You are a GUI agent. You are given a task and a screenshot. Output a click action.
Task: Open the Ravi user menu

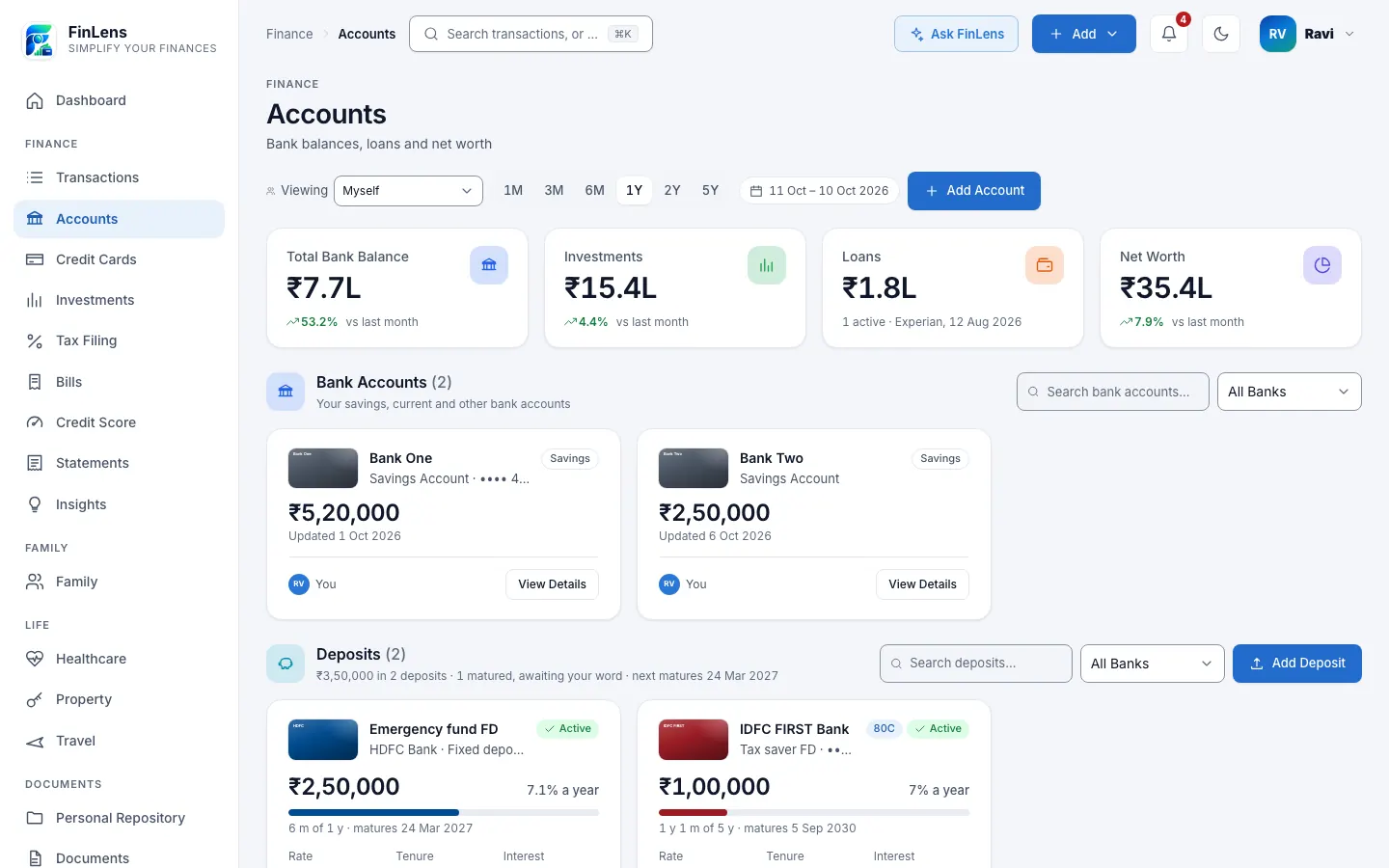(x=1308, y=34)
